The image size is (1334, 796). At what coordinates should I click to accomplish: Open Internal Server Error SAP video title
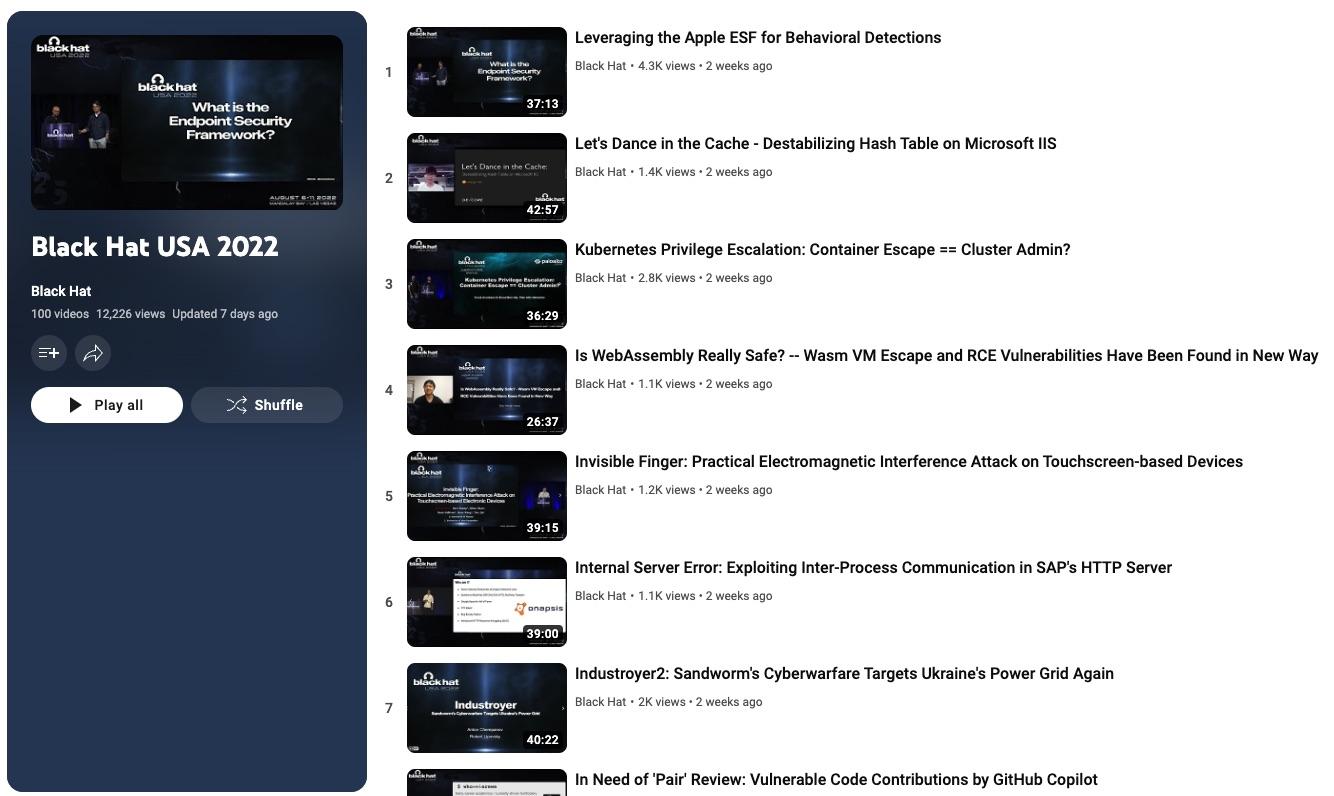coord(872,568)
